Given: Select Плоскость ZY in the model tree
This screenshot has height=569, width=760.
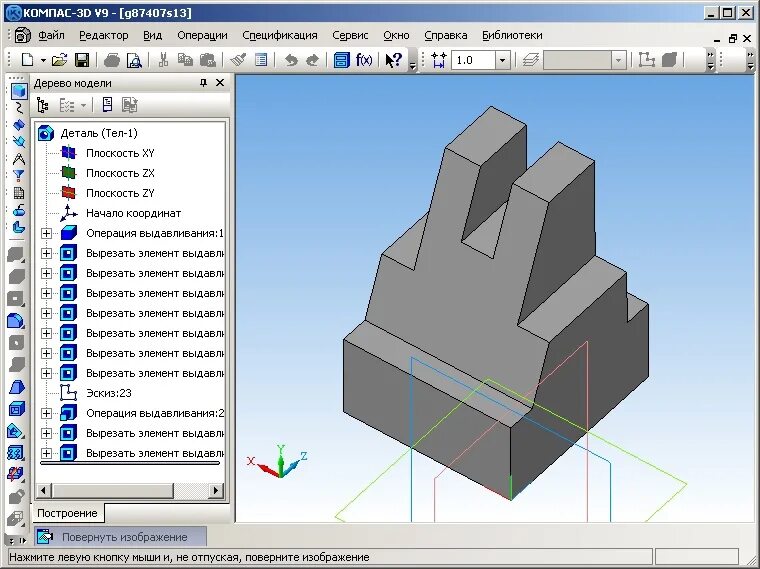Looking at the screenshot, I should 120,193.
